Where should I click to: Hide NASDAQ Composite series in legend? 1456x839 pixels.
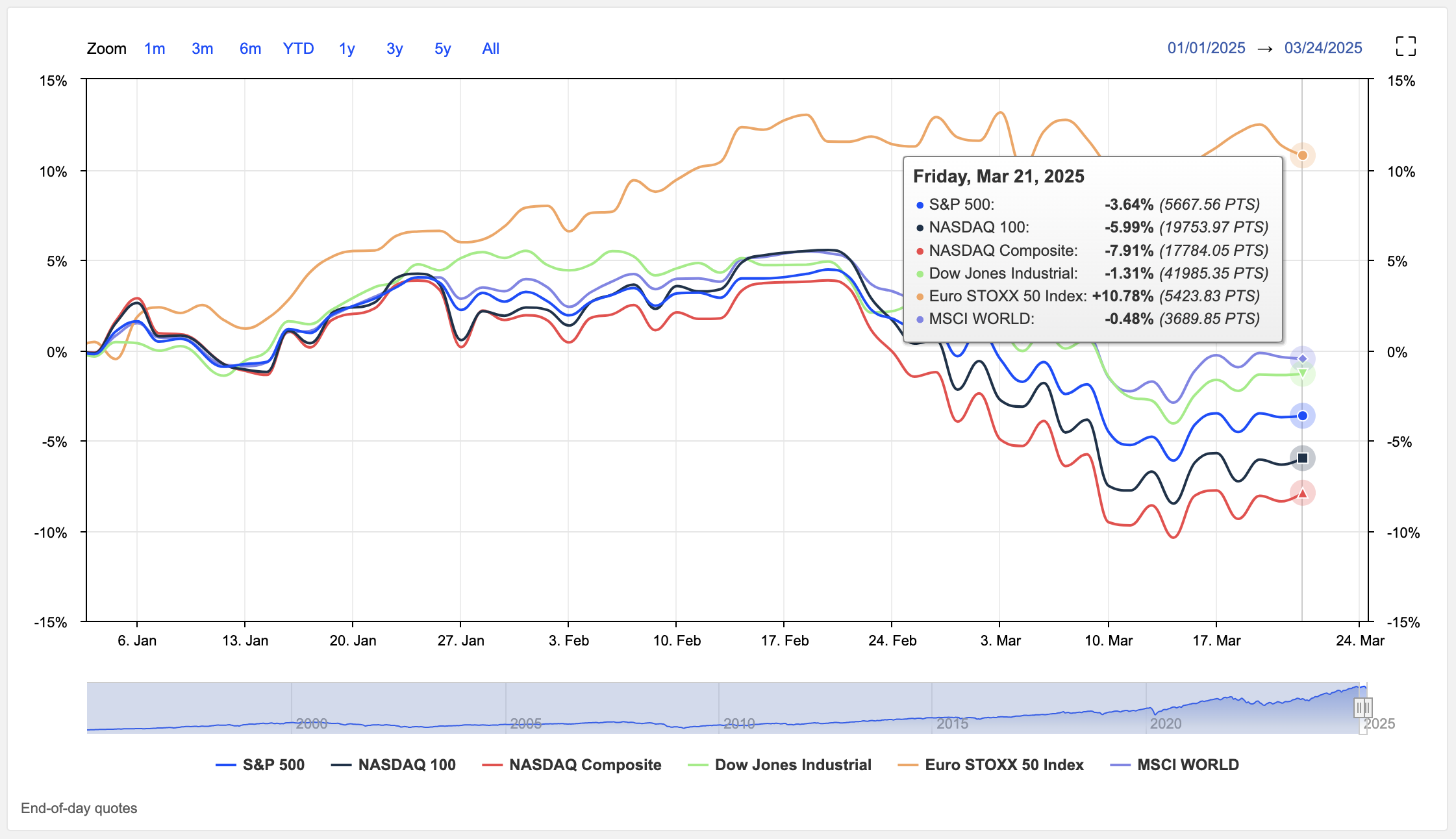pos(571,765)
